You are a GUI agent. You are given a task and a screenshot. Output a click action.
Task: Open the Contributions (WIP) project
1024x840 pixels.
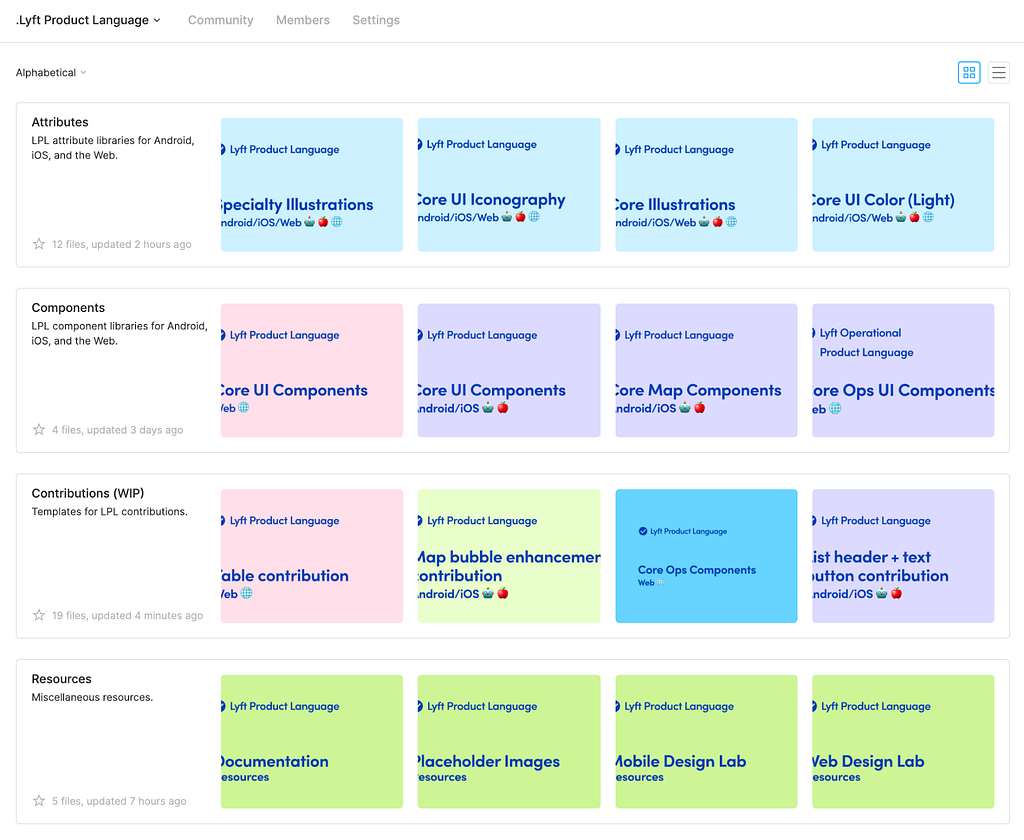coord(88,493)
